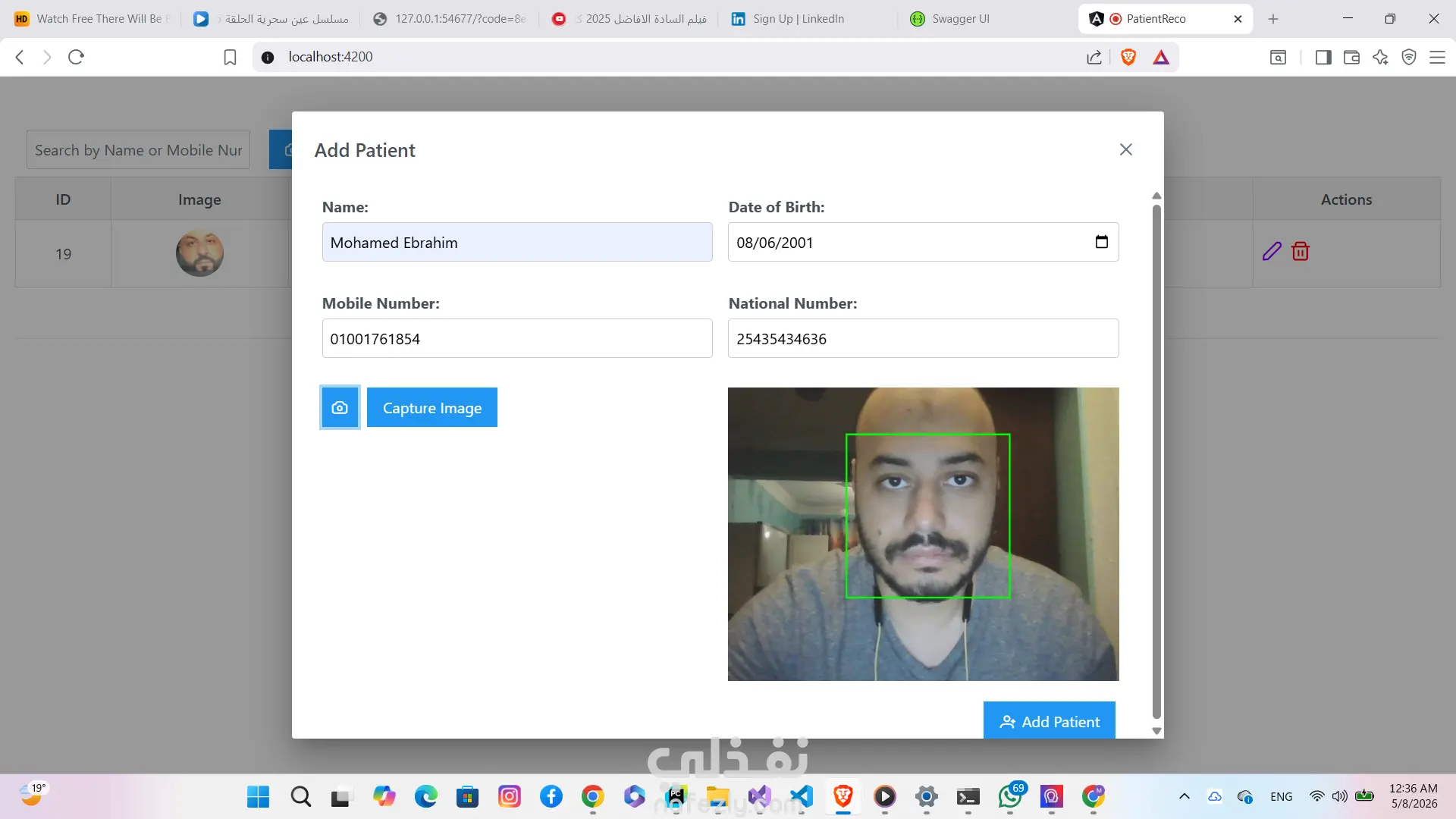
Task: Click the camera icon button beside Capture Image
Action: coord(340,408)
